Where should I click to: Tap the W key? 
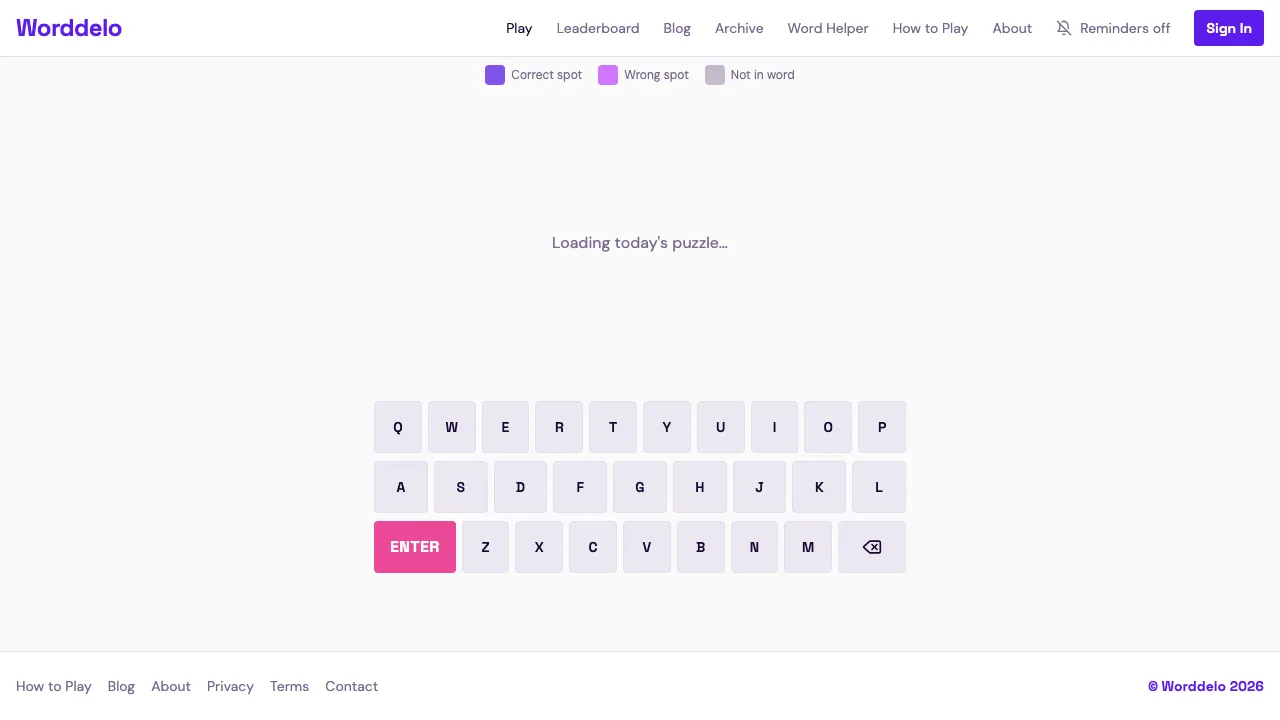click(x=452, y=427)
